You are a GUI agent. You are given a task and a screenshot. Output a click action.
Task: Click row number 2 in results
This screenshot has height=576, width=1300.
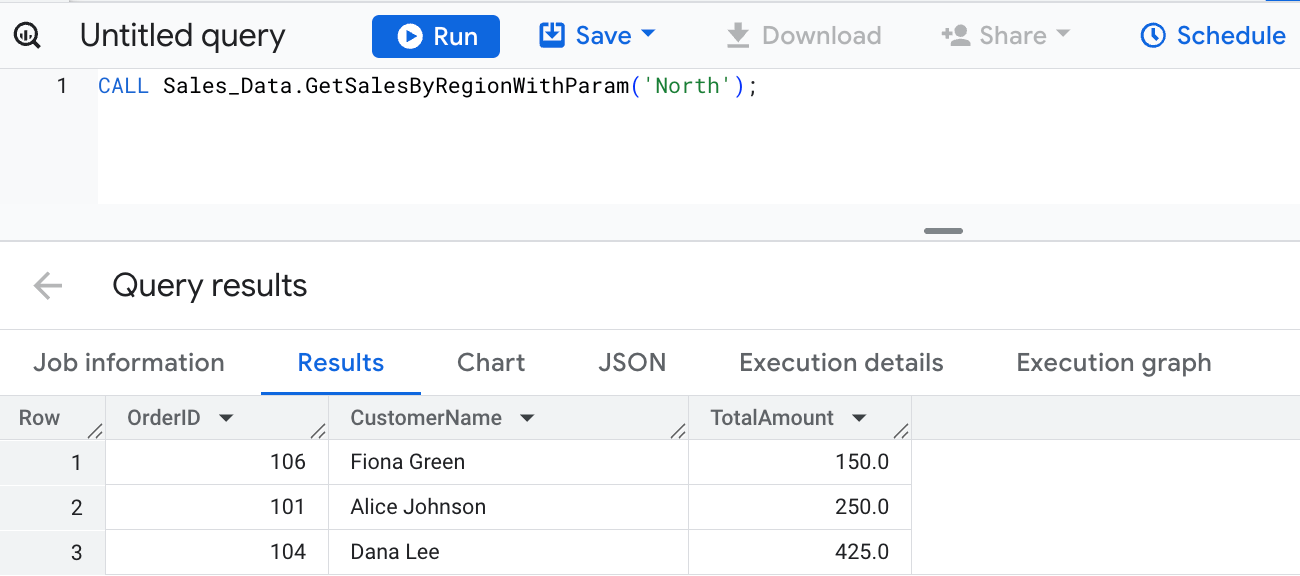click(x=52, y=507)
